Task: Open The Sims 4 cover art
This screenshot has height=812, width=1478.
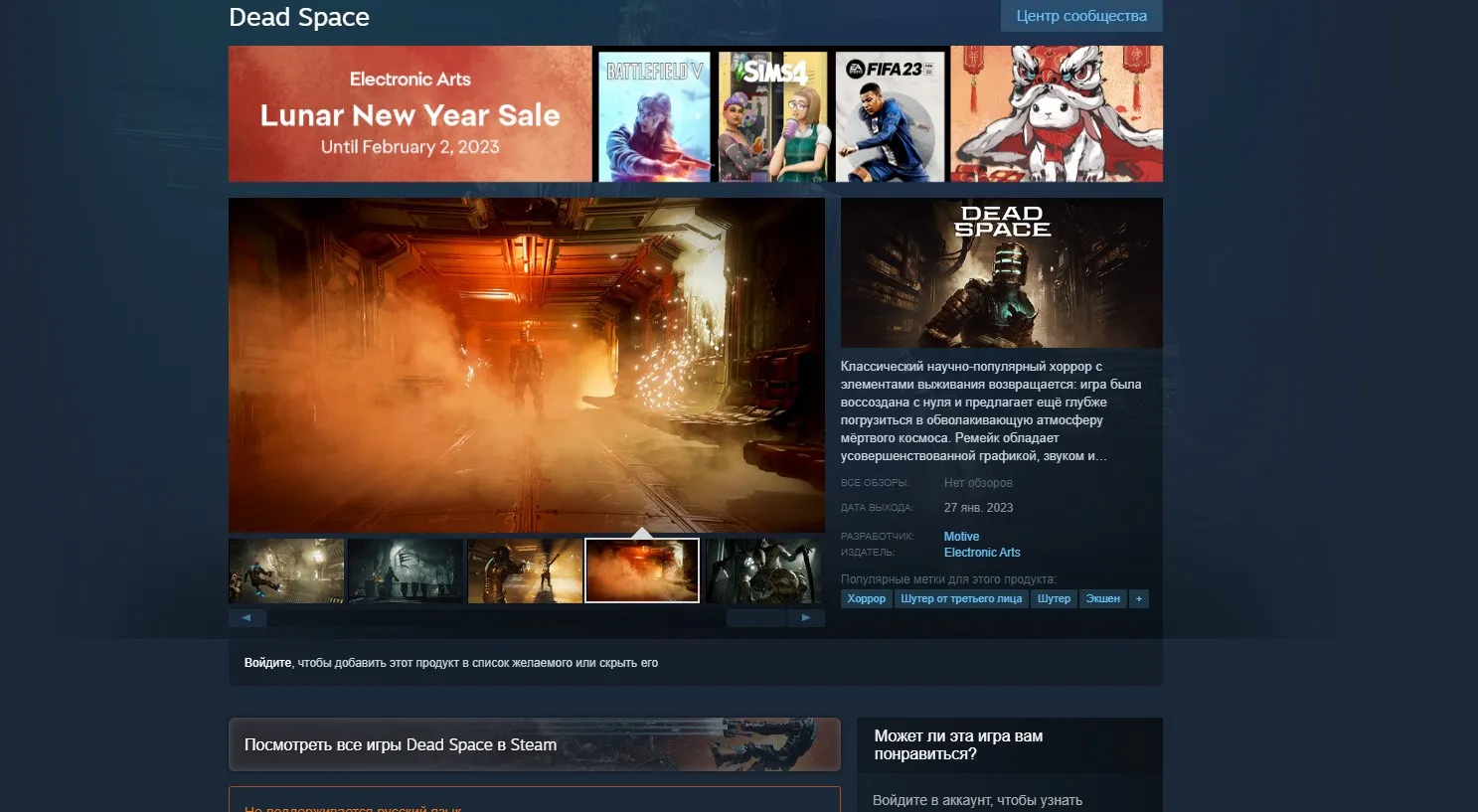Action: click(773, 116)
